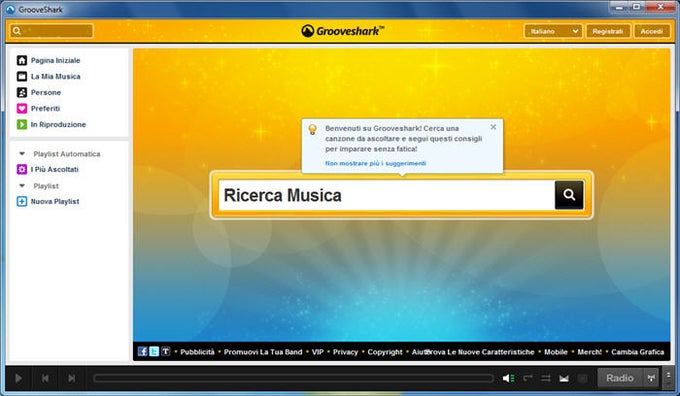Open the VIP footer link
This screenshot has width=680, height=396.
[x=317, y=352]
